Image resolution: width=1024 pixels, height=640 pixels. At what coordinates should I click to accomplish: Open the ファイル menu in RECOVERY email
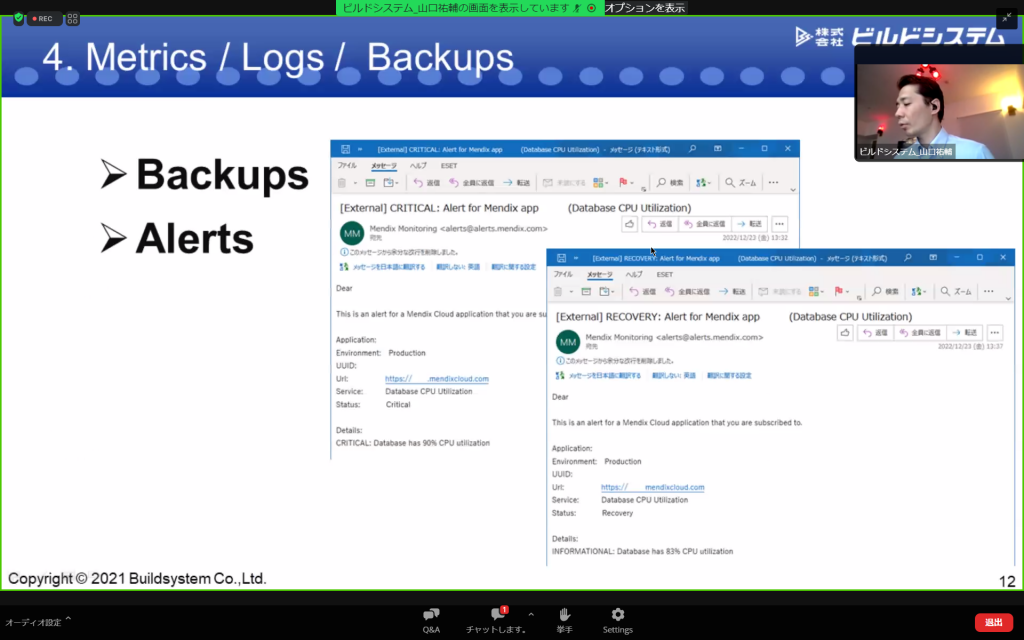pos(563,274)
